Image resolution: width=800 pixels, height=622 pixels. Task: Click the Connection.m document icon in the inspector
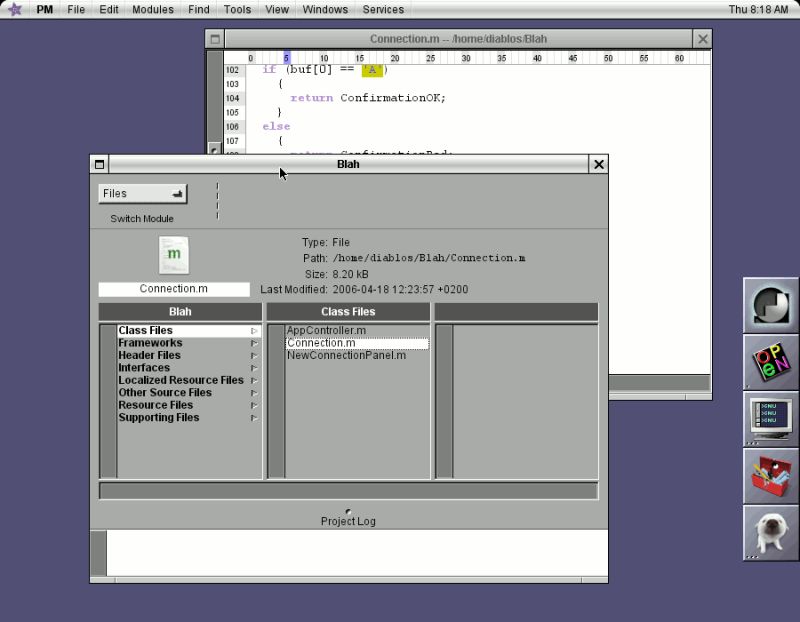(x=173, y=256)
